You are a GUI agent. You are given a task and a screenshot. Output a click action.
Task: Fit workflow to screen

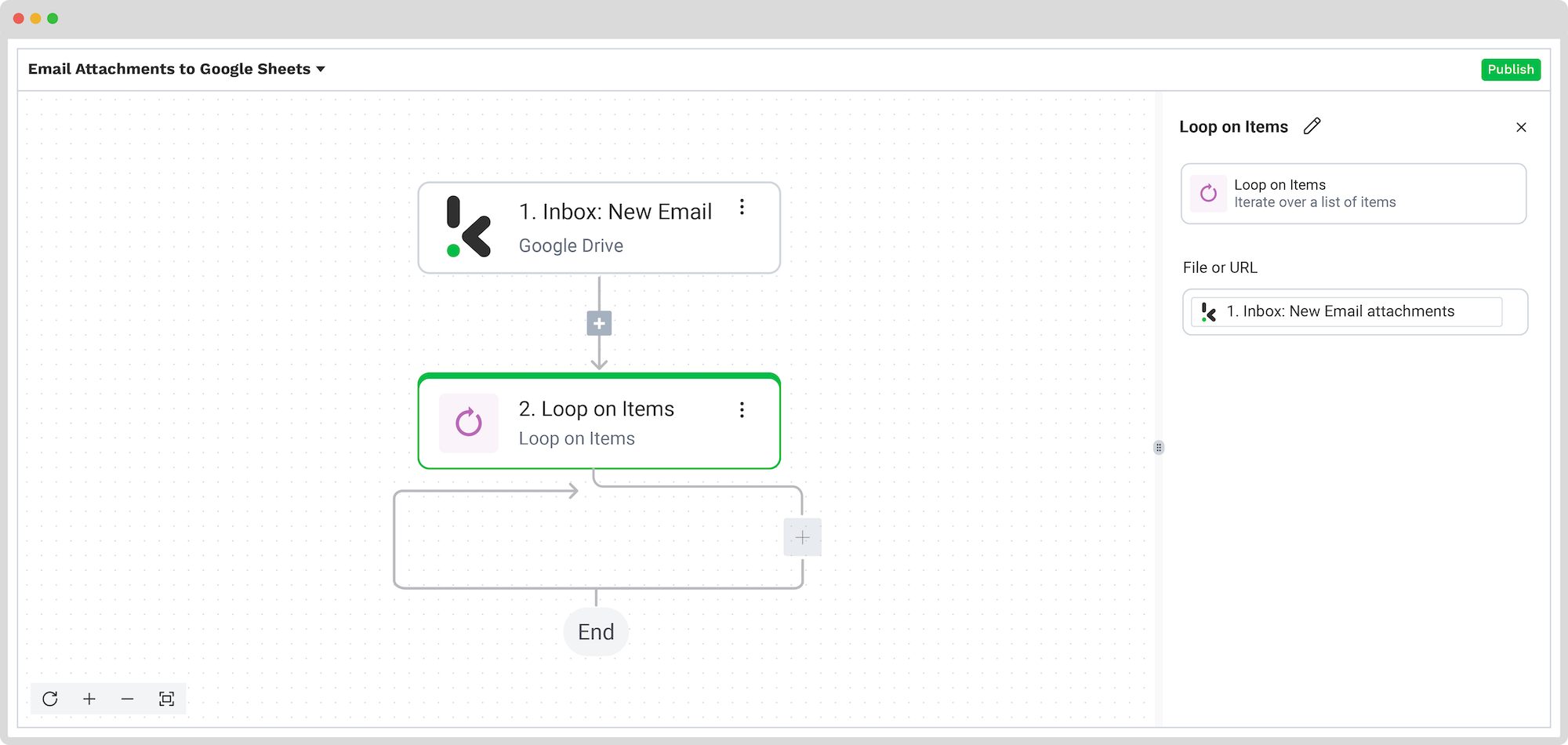click(x=166, y=699)
